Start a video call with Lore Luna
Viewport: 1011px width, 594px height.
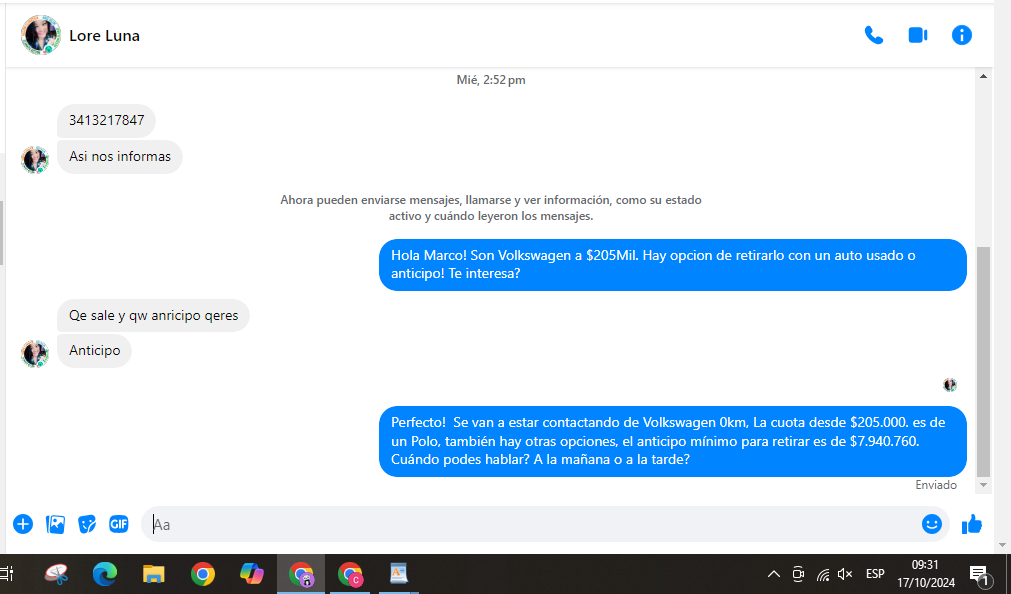tap(918, 35)
